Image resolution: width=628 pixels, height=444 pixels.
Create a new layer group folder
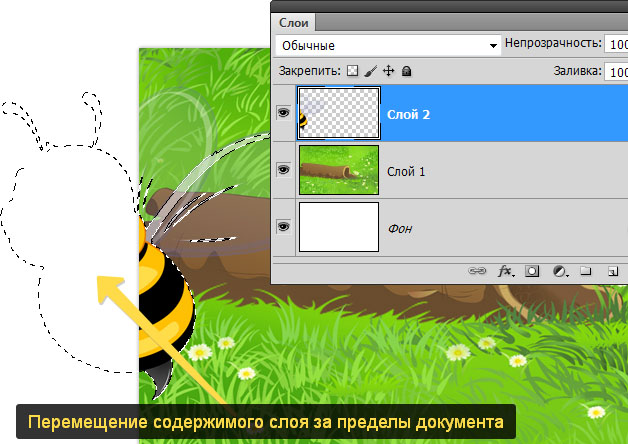point(586,271)
